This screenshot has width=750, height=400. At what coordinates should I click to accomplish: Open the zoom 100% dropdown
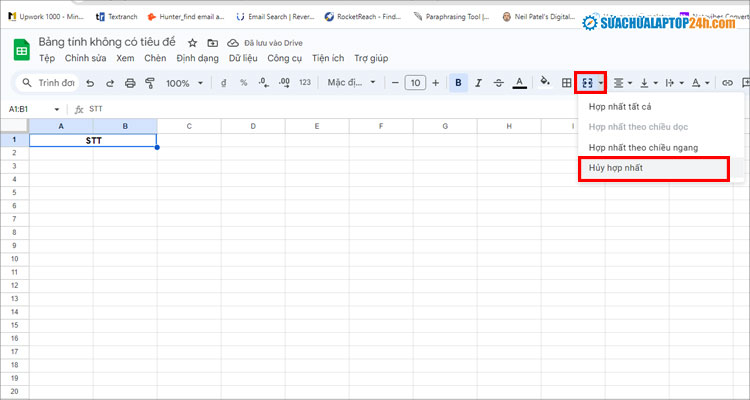(184, 83)
